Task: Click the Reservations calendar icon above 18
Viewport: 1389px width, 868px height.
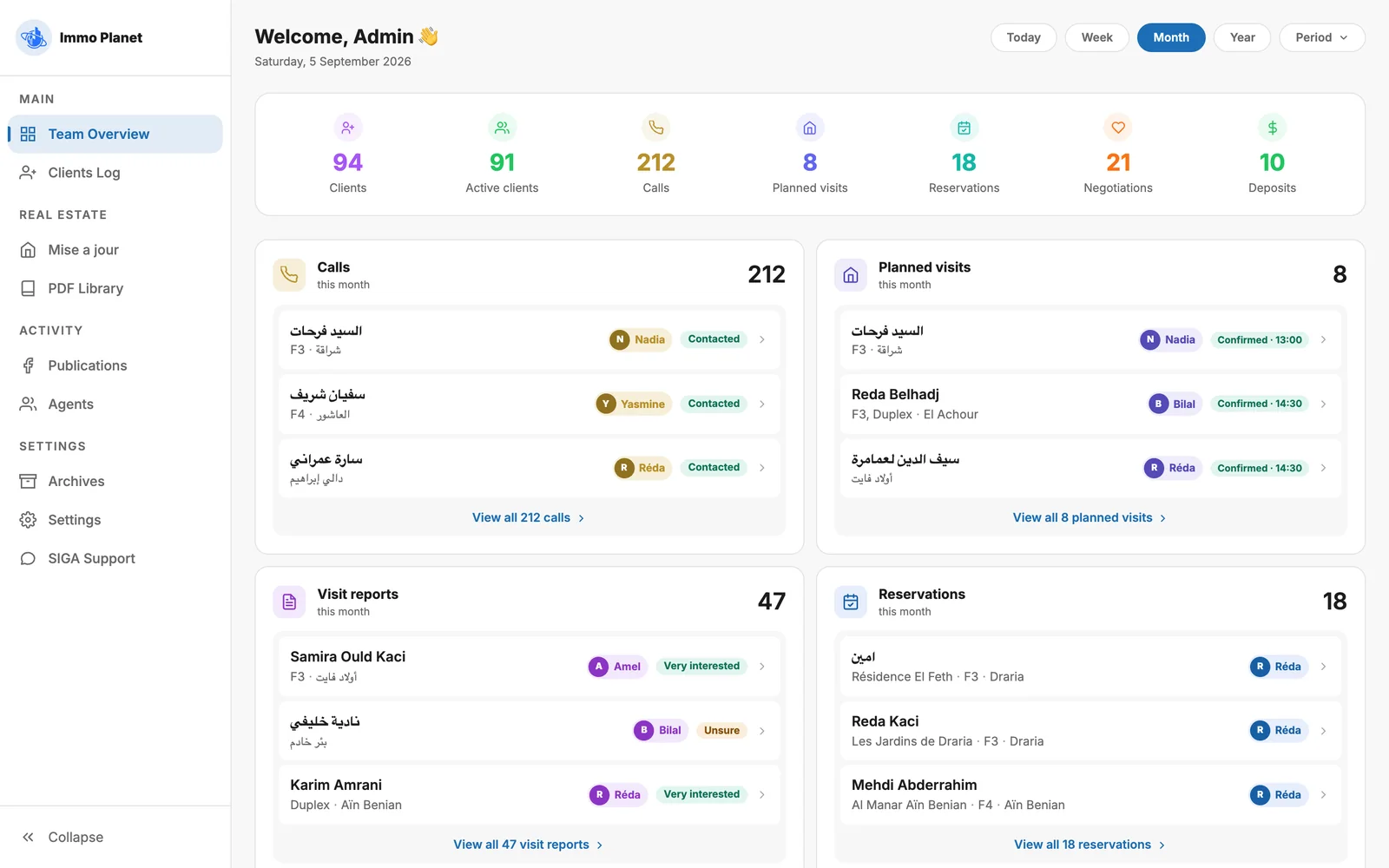Action: click(x=964, y=128)
